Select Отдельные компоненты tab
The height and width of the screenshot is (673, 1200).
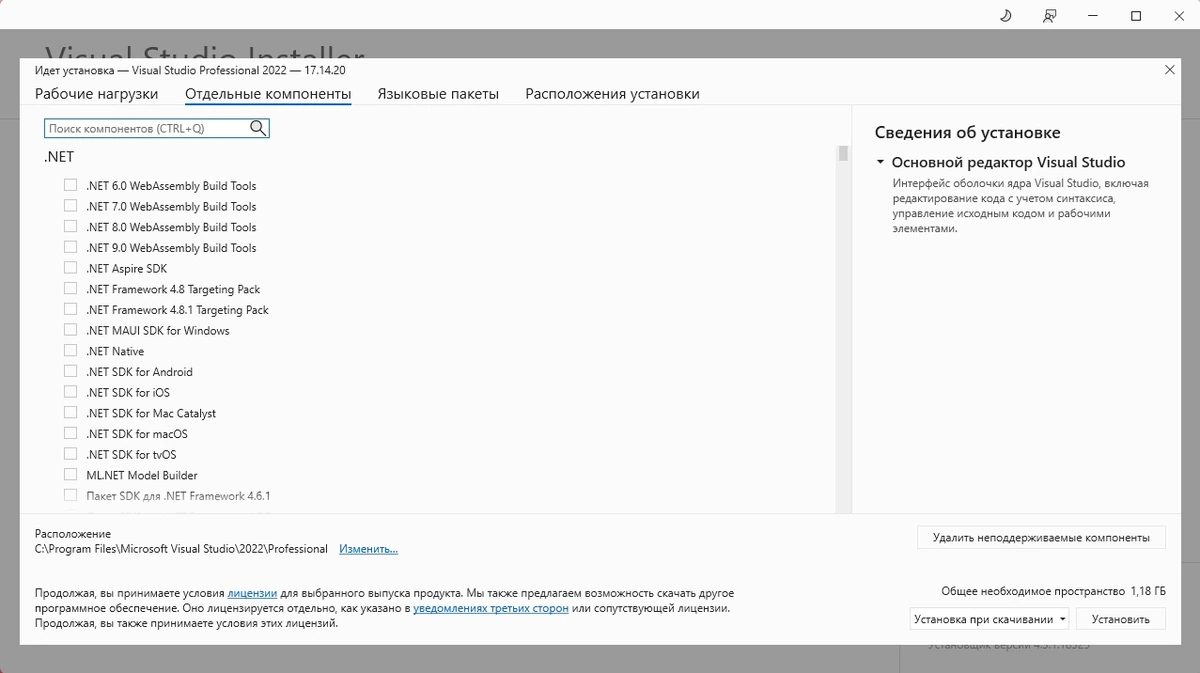pyautogui.click(x=268, y=94)
